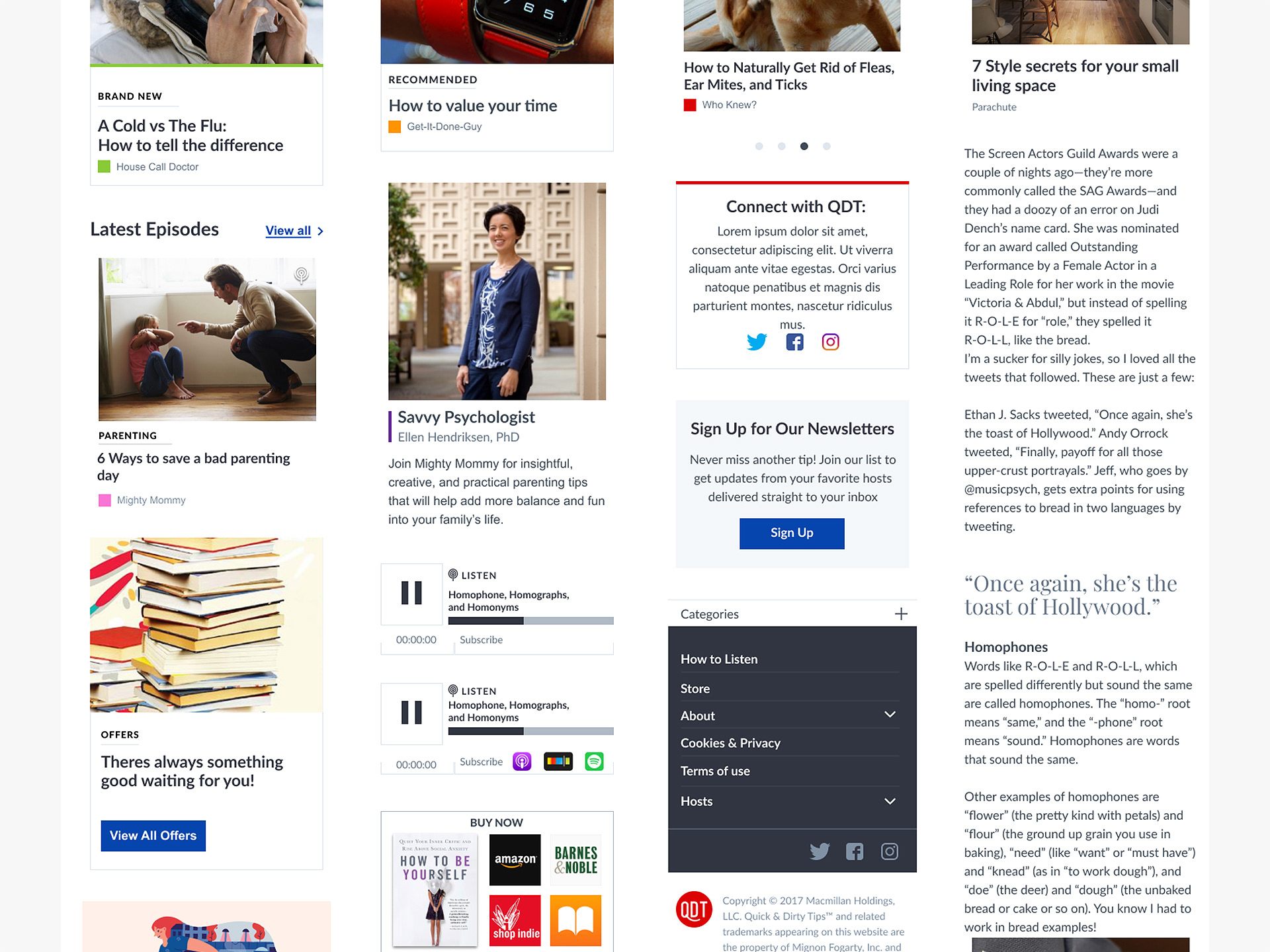Subscribe via the Spotify icon
Screen dimensions: 1270x952
(594, 762)
